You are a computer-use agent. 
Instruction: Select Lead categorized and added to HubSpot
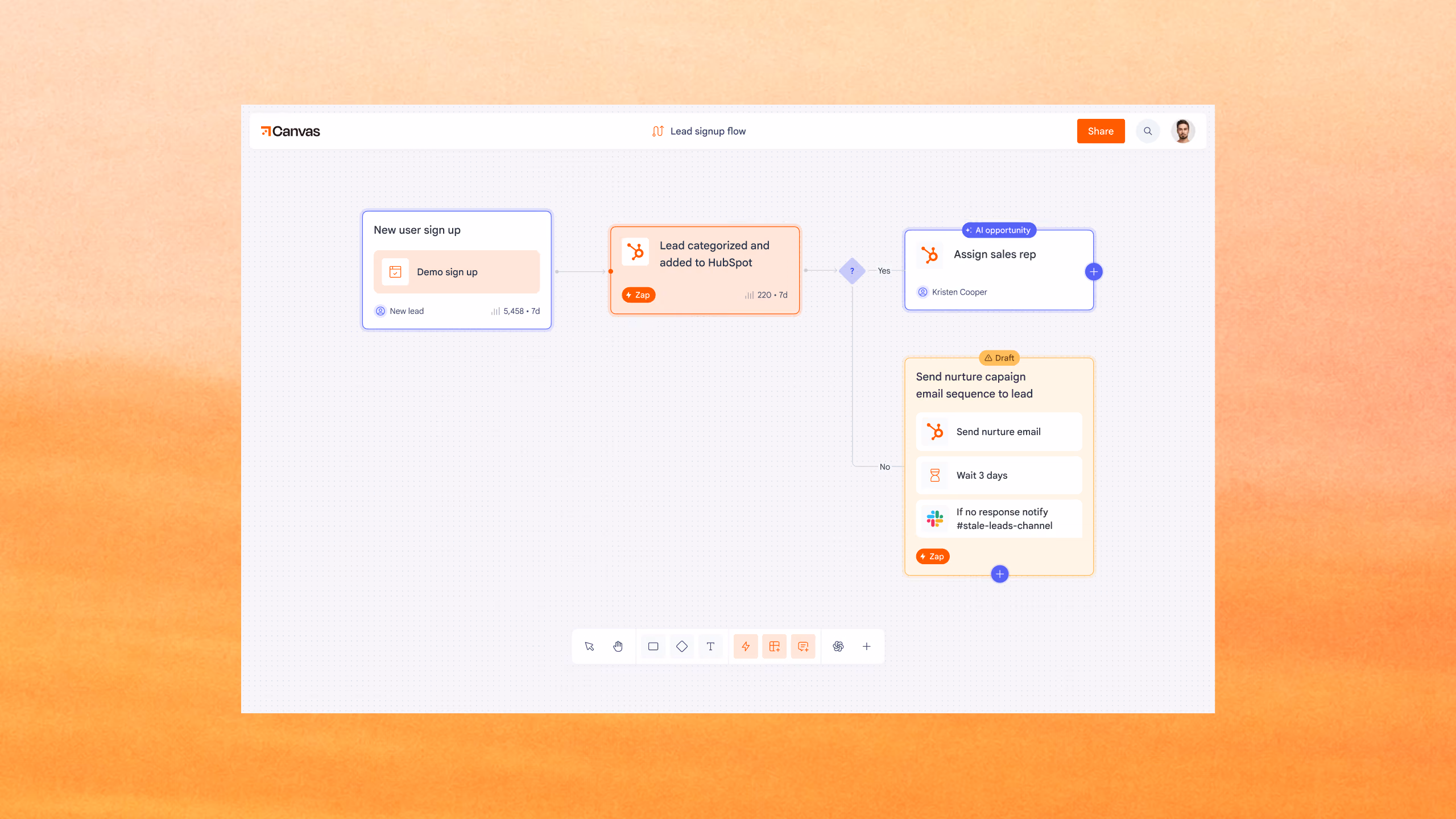click(x=714, y=254)
